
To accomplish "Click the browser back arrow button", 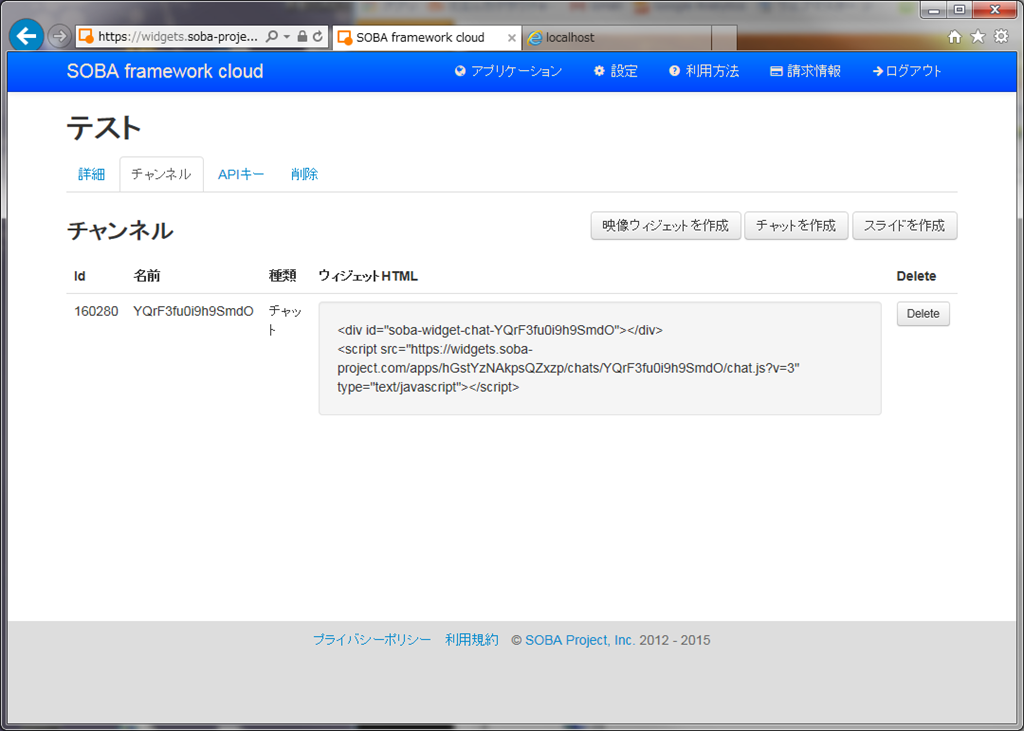I will 26,36.
